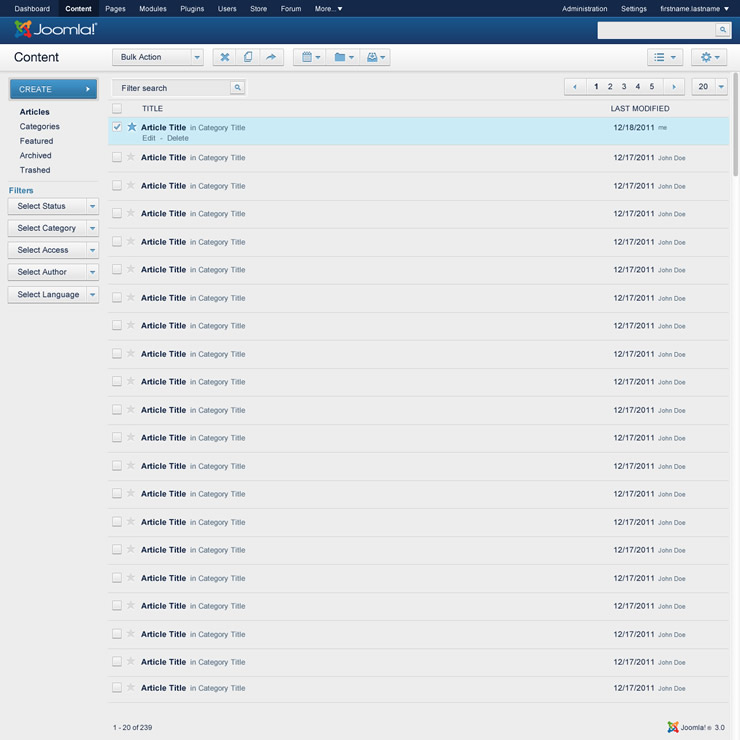Open the Select Author filter dropdown

pyautogui.click(x=53, y=272)
